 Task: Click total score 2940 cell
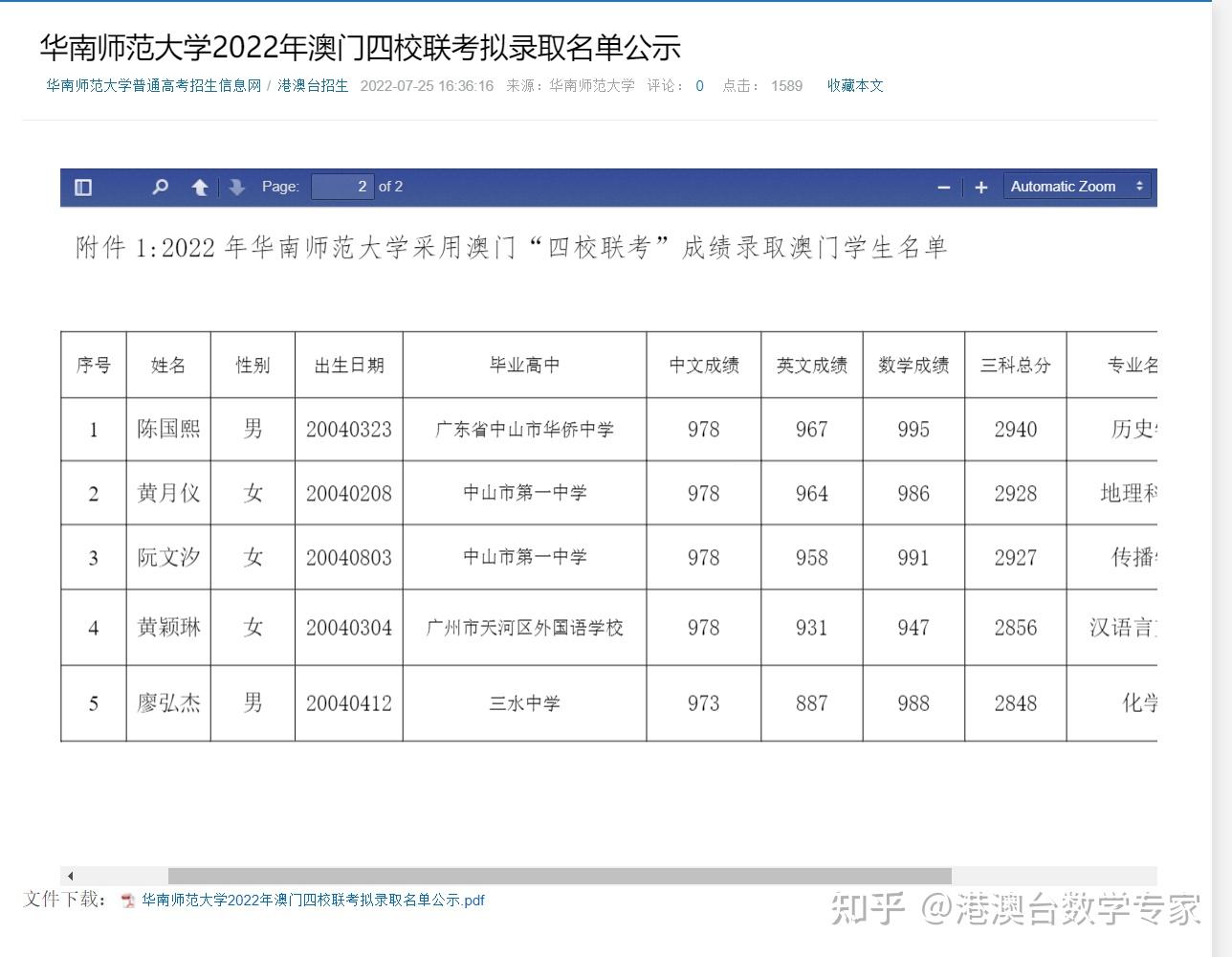point(1016,430)
